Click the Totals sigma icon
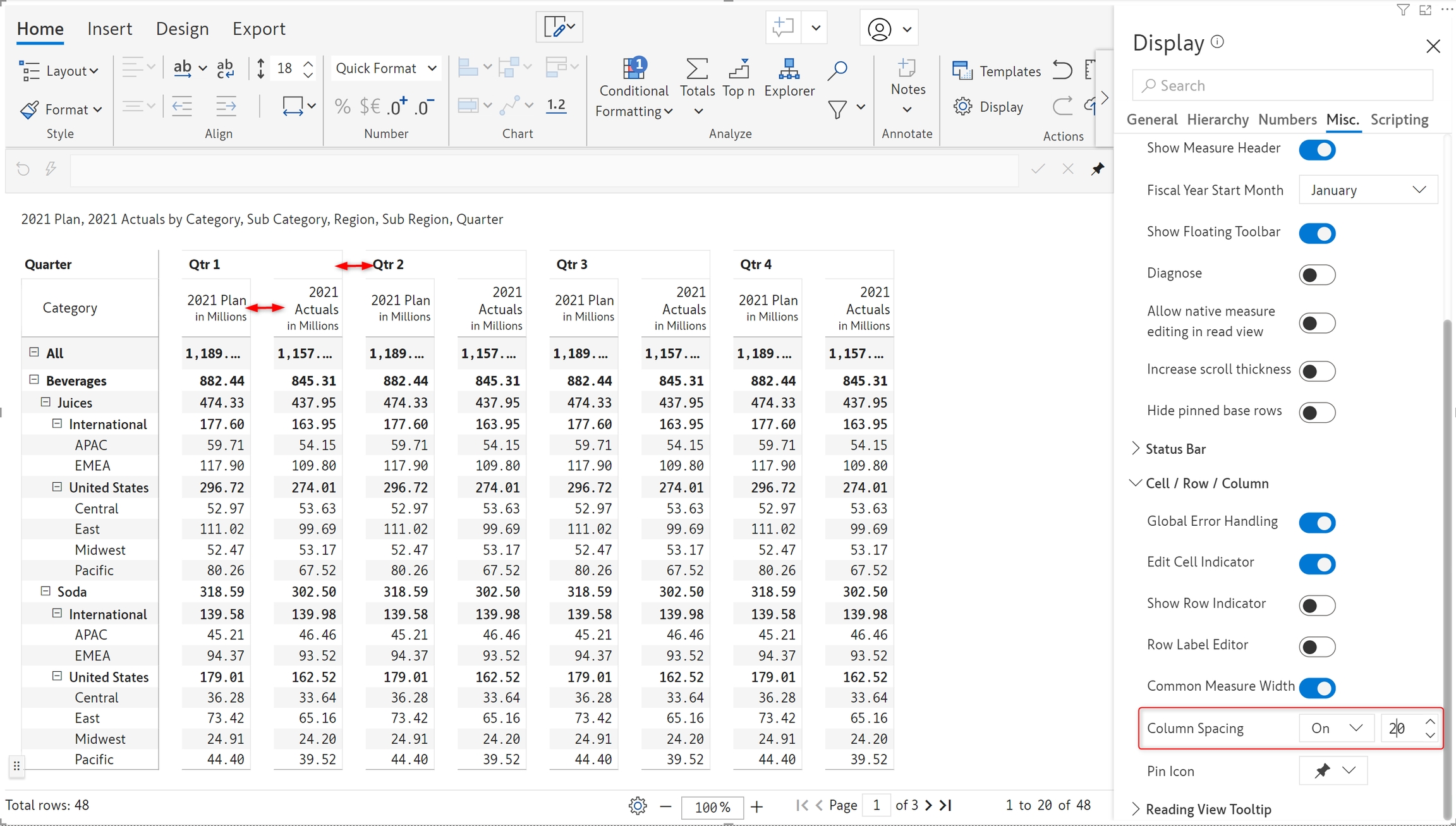This screenshot has width=1456, height=826. tap(696, 70)
